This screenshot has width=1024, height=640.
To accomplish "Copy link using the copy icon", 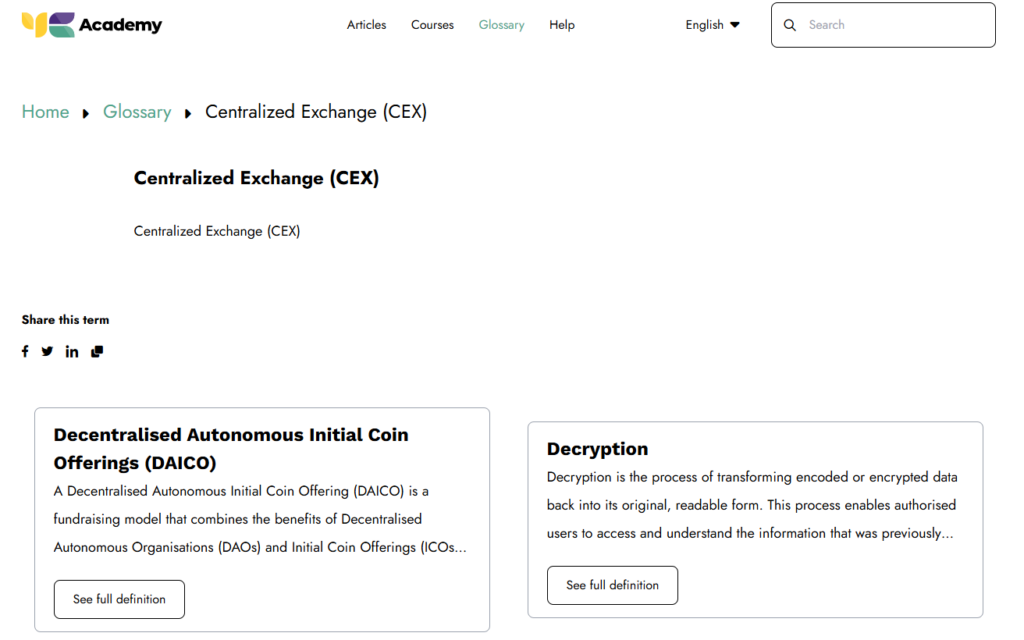I will 97,352.
